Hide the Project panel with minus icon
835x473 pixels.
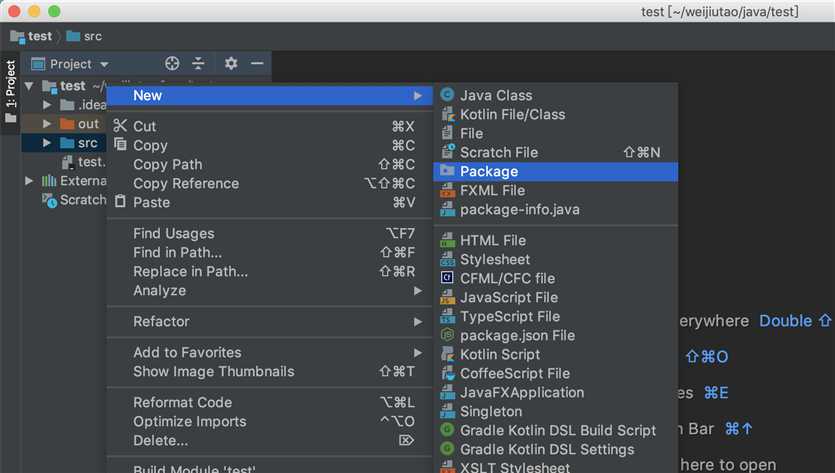coord(257,63)
